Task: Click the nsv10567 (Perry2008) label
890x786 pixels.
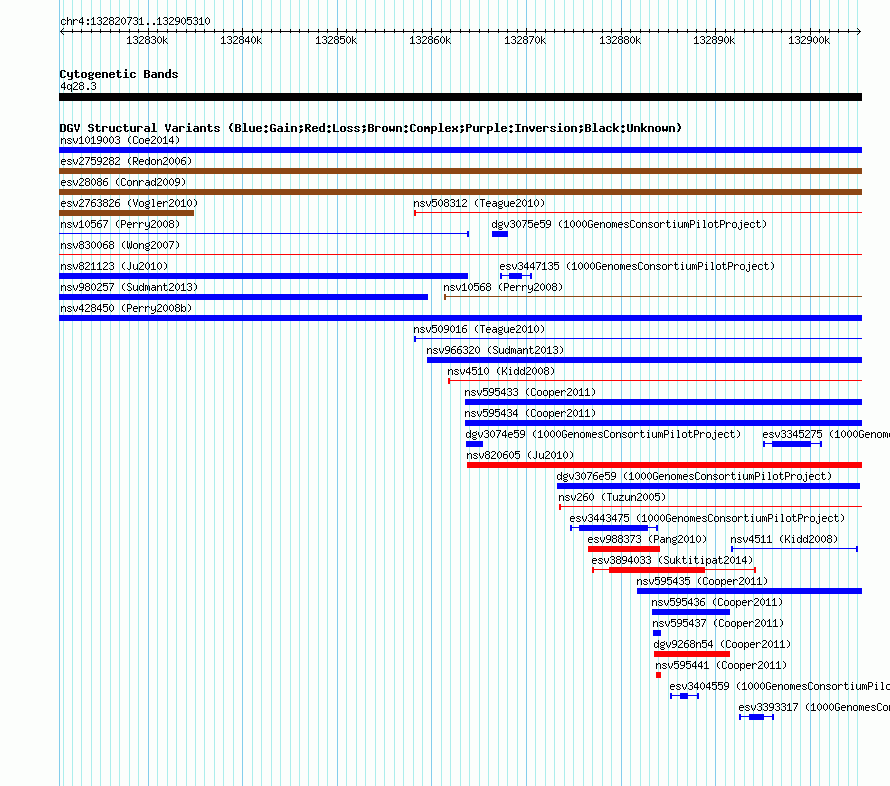Action: (x=120, y=224)
